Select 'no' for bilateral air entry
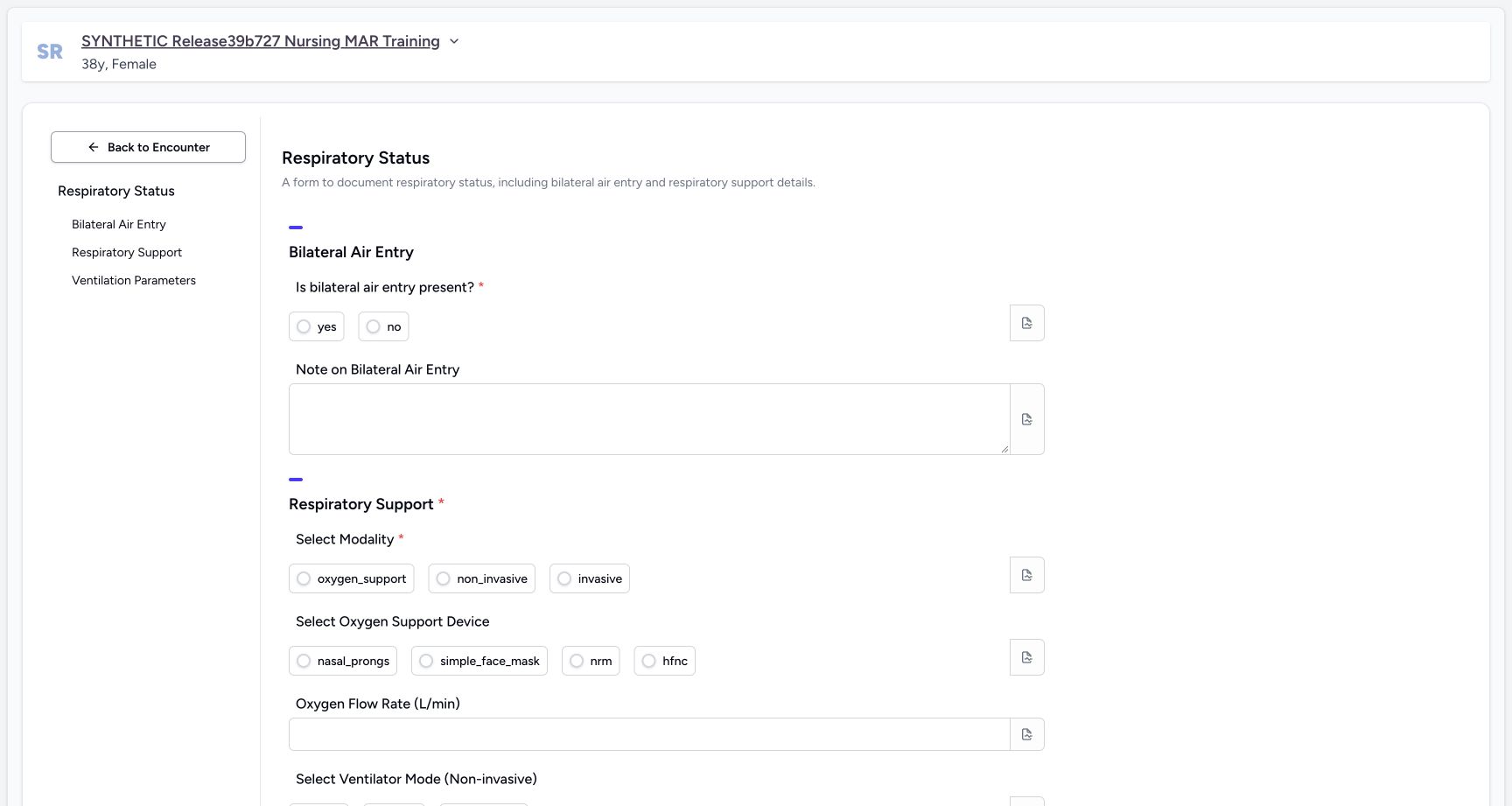The height and width of the screenshot is (806, 1512). 383,326
